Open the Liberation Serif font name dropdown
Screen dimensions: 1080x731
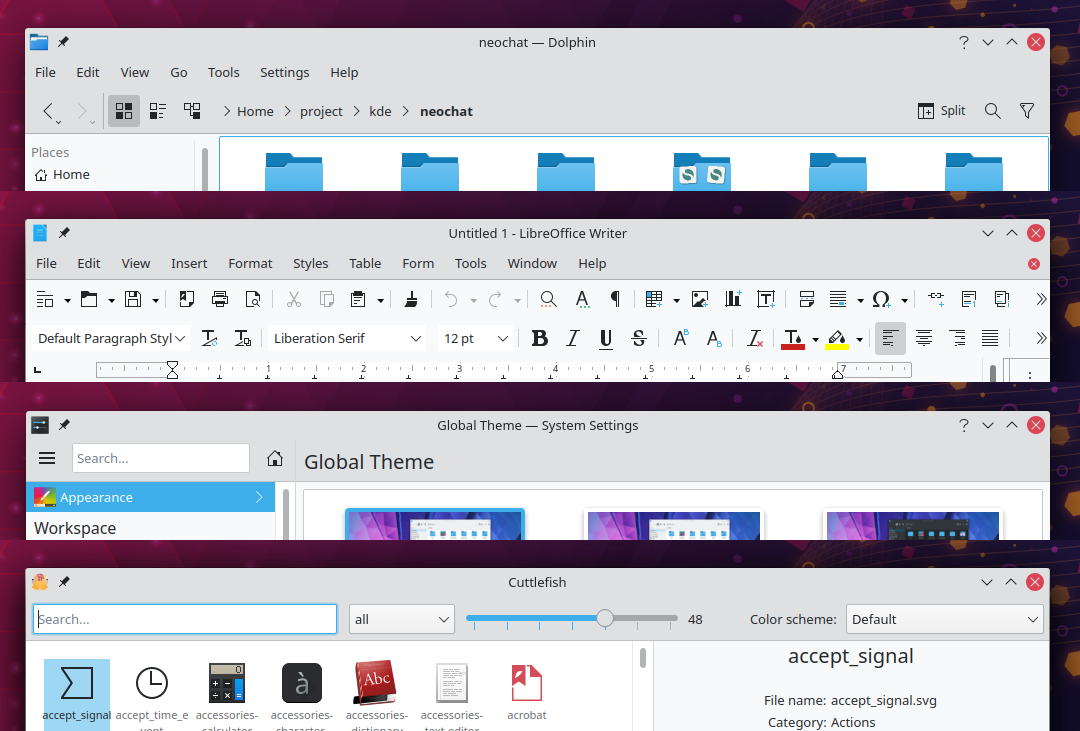(x=416, y=339)
